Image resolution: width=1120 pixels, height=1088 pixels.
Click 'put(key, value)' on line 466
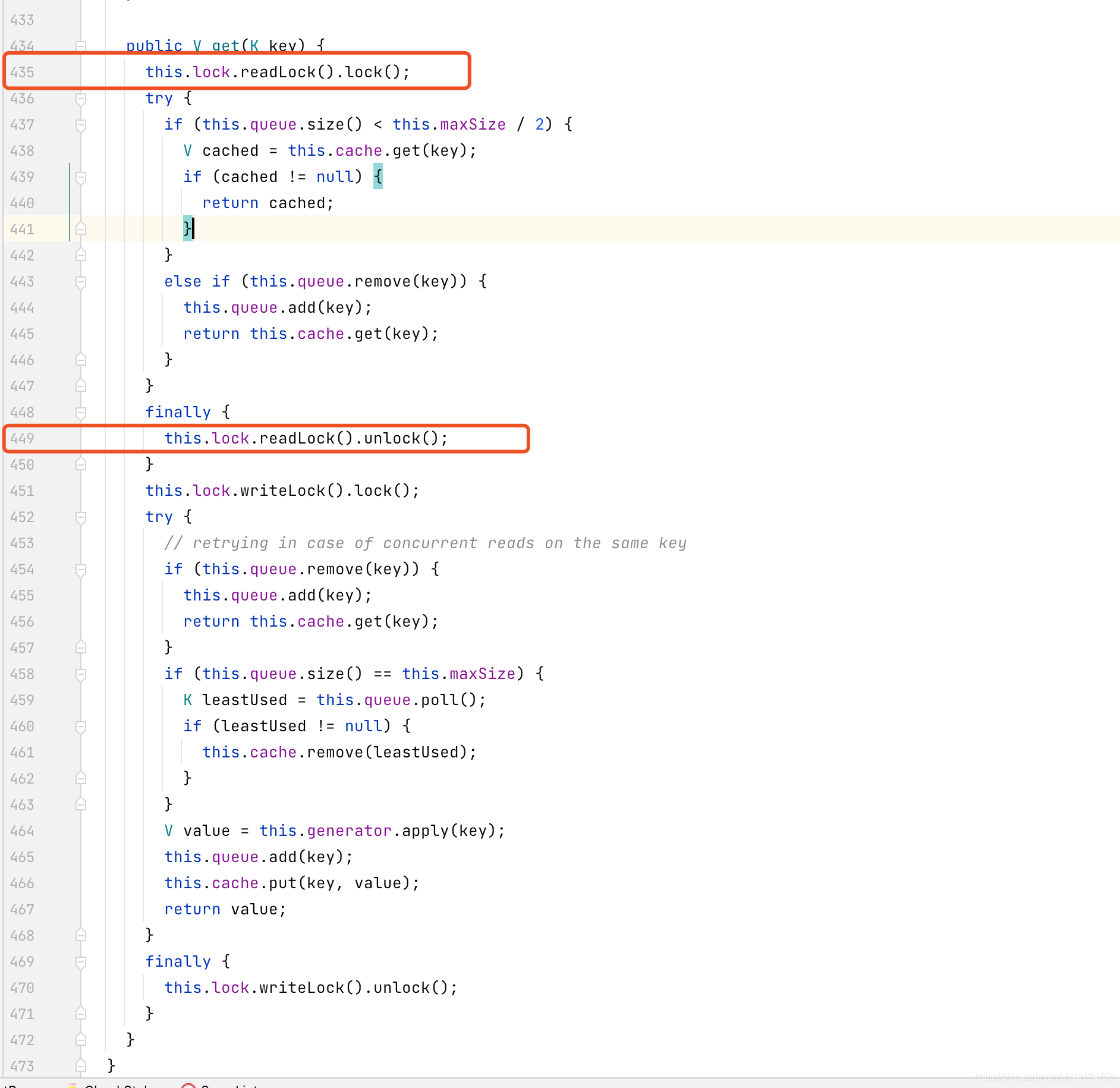tap(339, 883)
